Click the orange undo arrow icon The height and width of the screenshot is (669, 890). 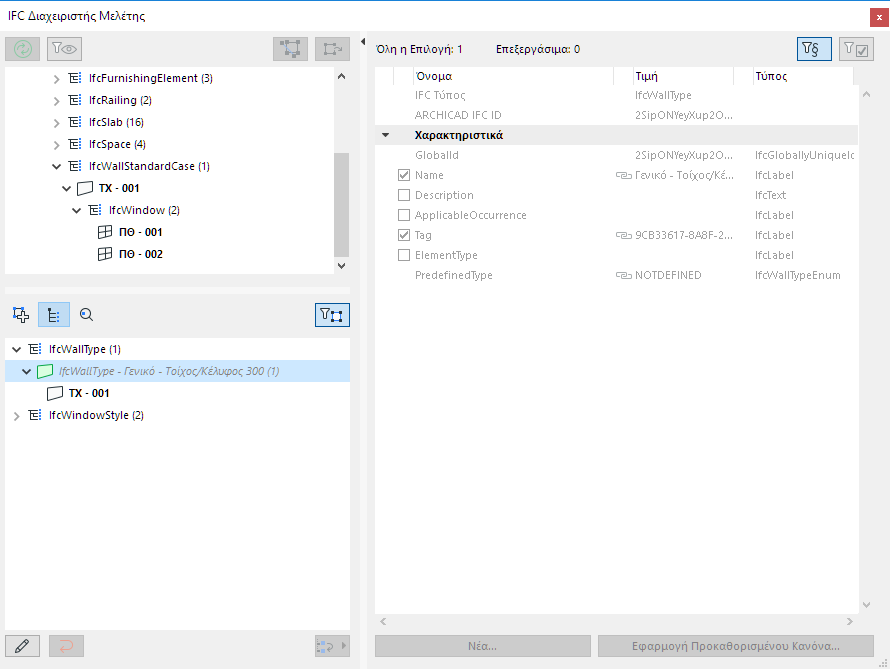pyautogui.click(x=66, y=646)
